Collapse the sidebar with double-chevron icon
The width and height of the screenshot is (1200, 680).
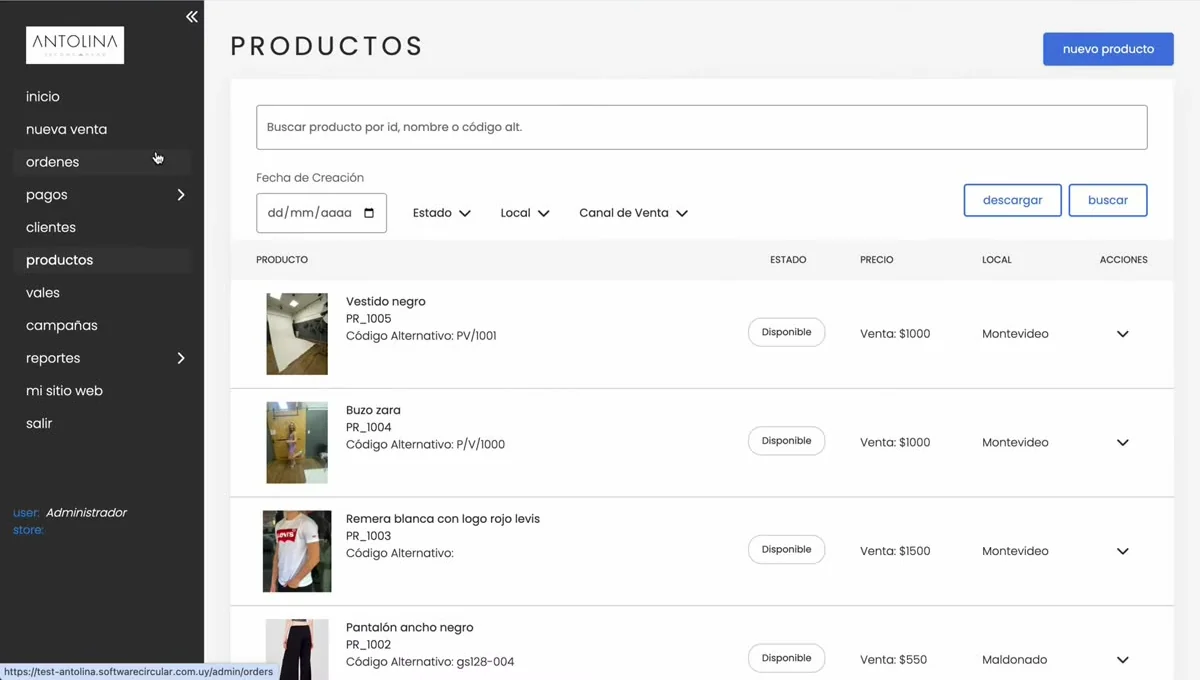[192, 17]
